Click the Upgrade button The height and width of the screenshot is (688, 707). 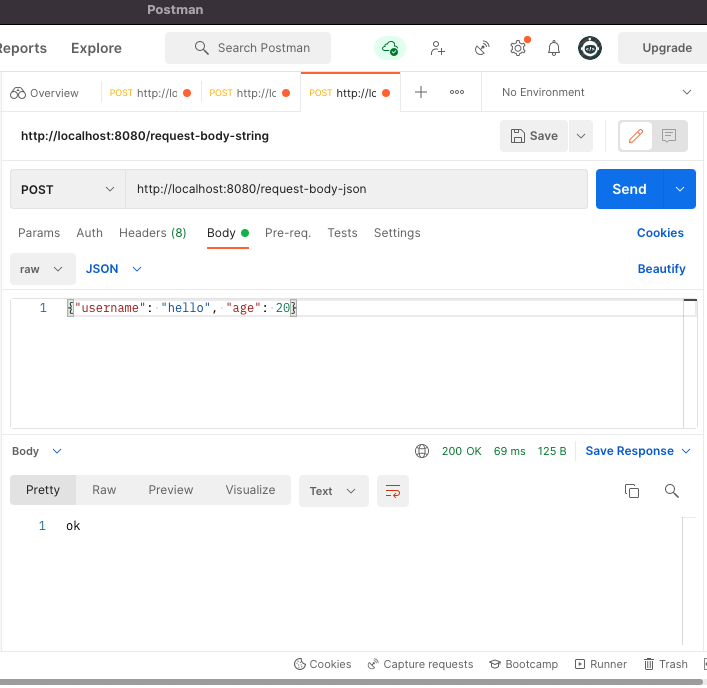663,48
